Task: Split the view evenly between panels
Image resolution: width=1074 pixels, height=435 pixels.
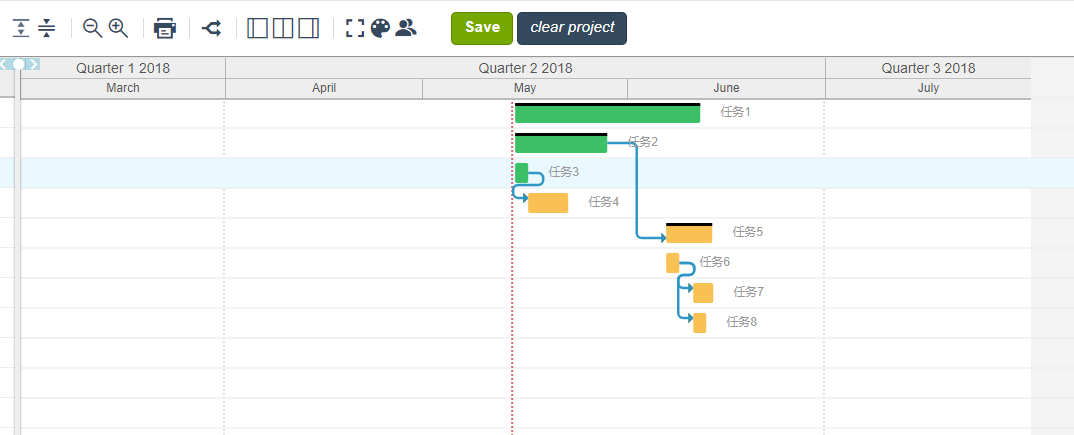Action: point(283,28)
